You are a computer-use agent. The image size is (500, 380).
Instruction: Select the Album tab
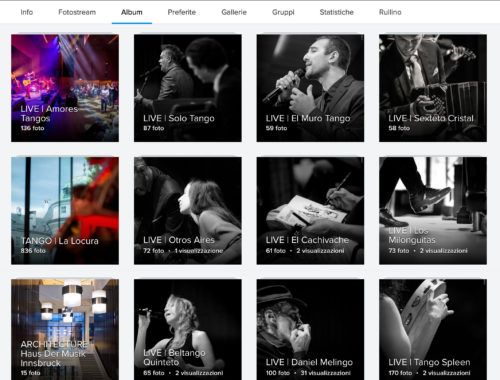[x=132, y=12]
